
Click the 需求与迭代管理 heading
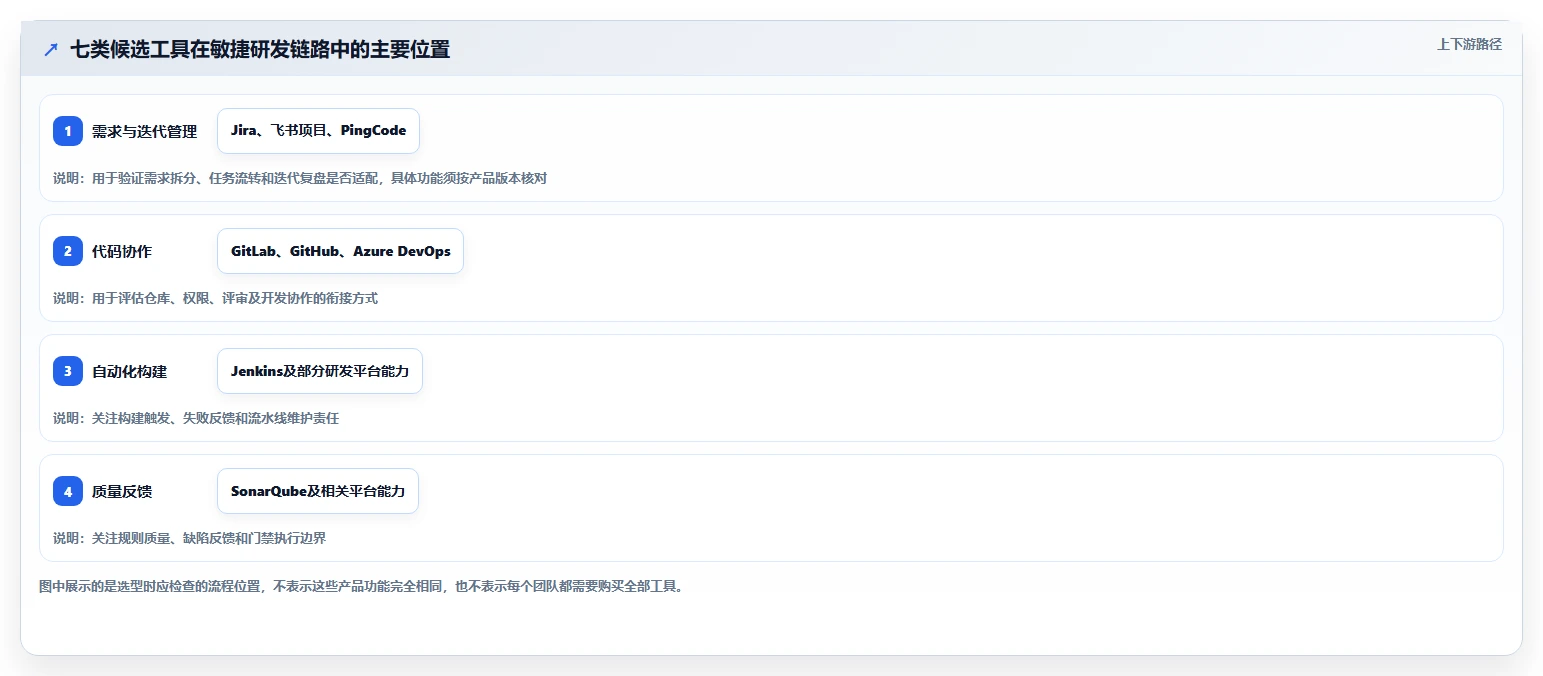(x=145, y=131)
